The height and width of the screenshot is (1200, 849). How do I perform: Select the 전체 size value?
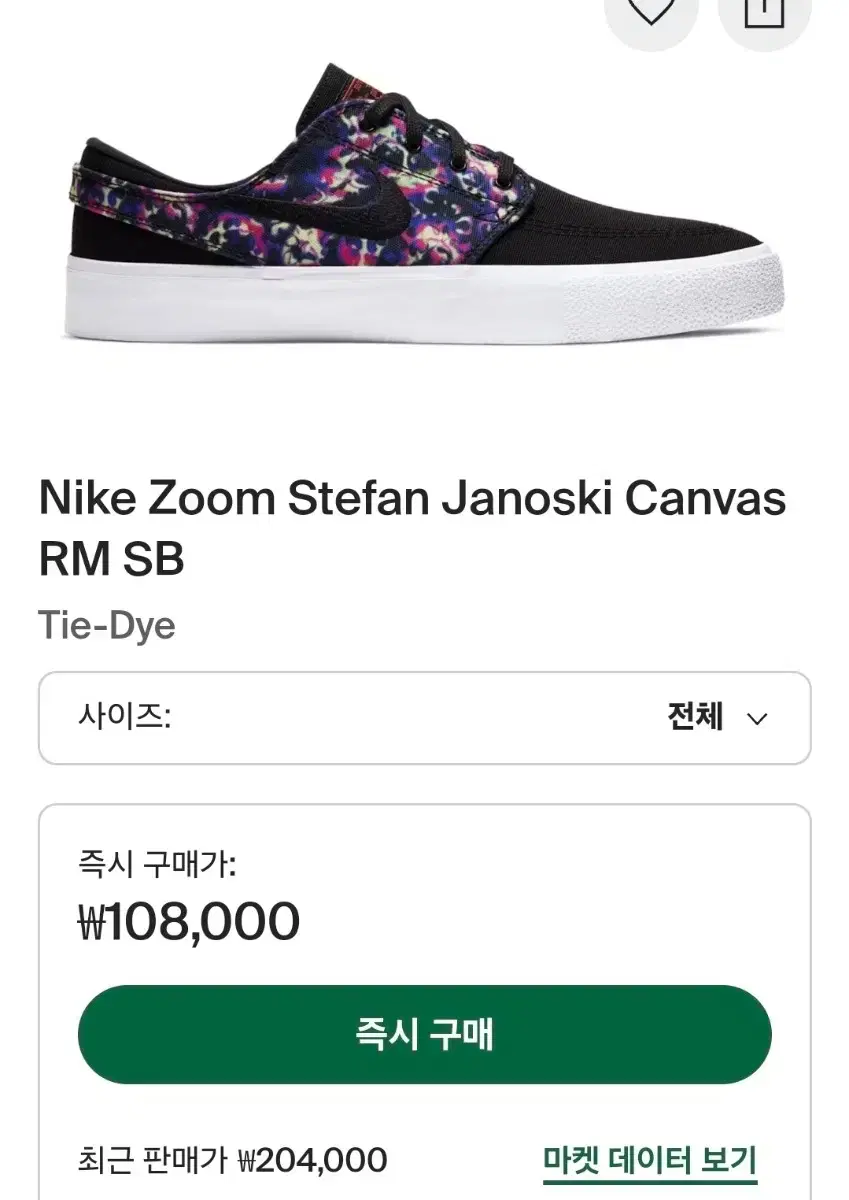tap(695, 717)
